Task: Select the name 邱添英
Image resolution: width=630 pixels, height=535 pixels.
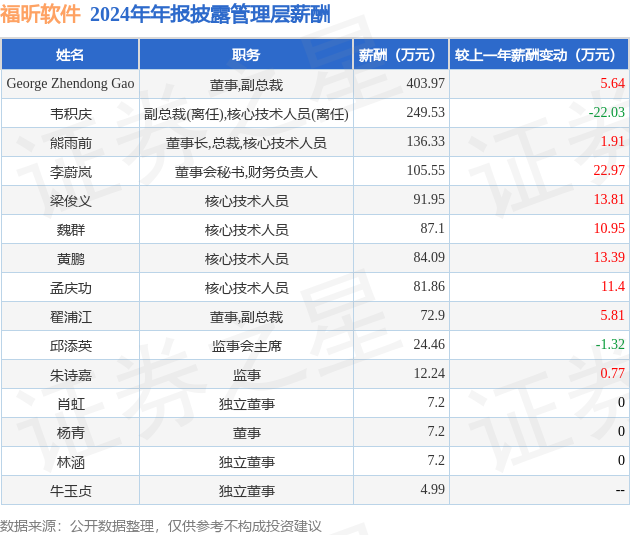Action: (71, 346)
